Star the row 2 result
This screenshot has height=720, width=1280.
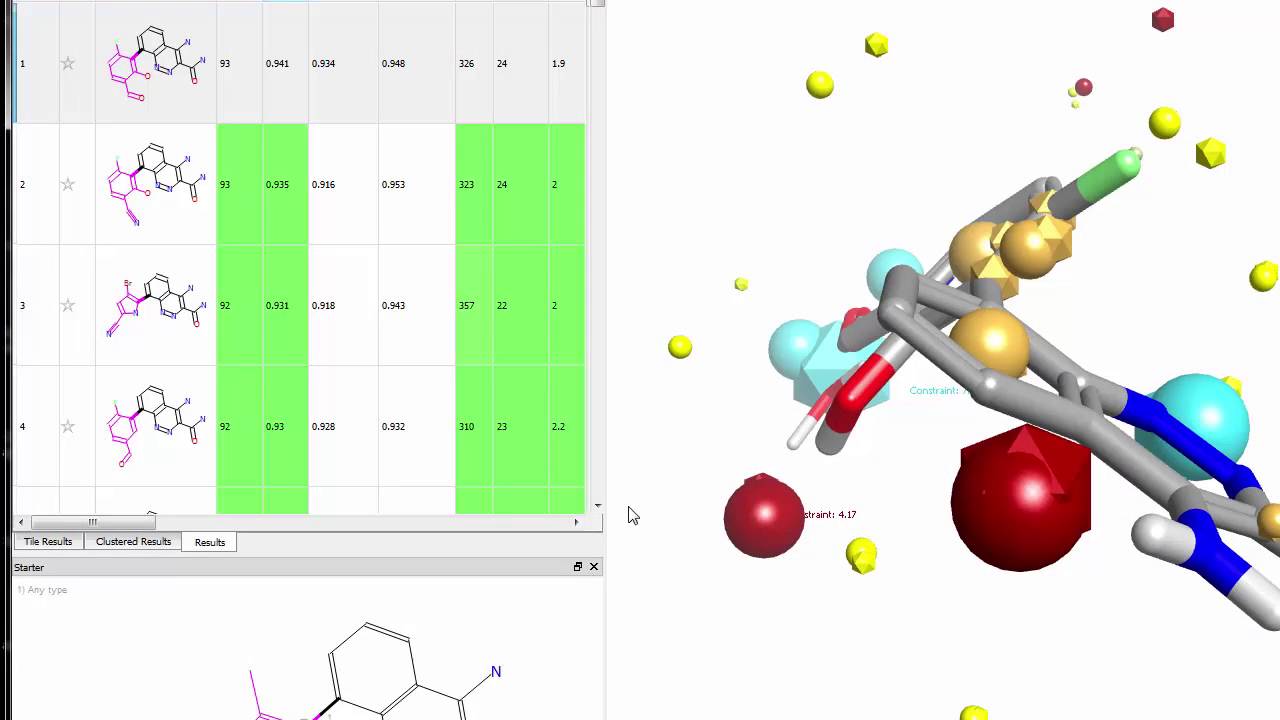pos(68,184)
